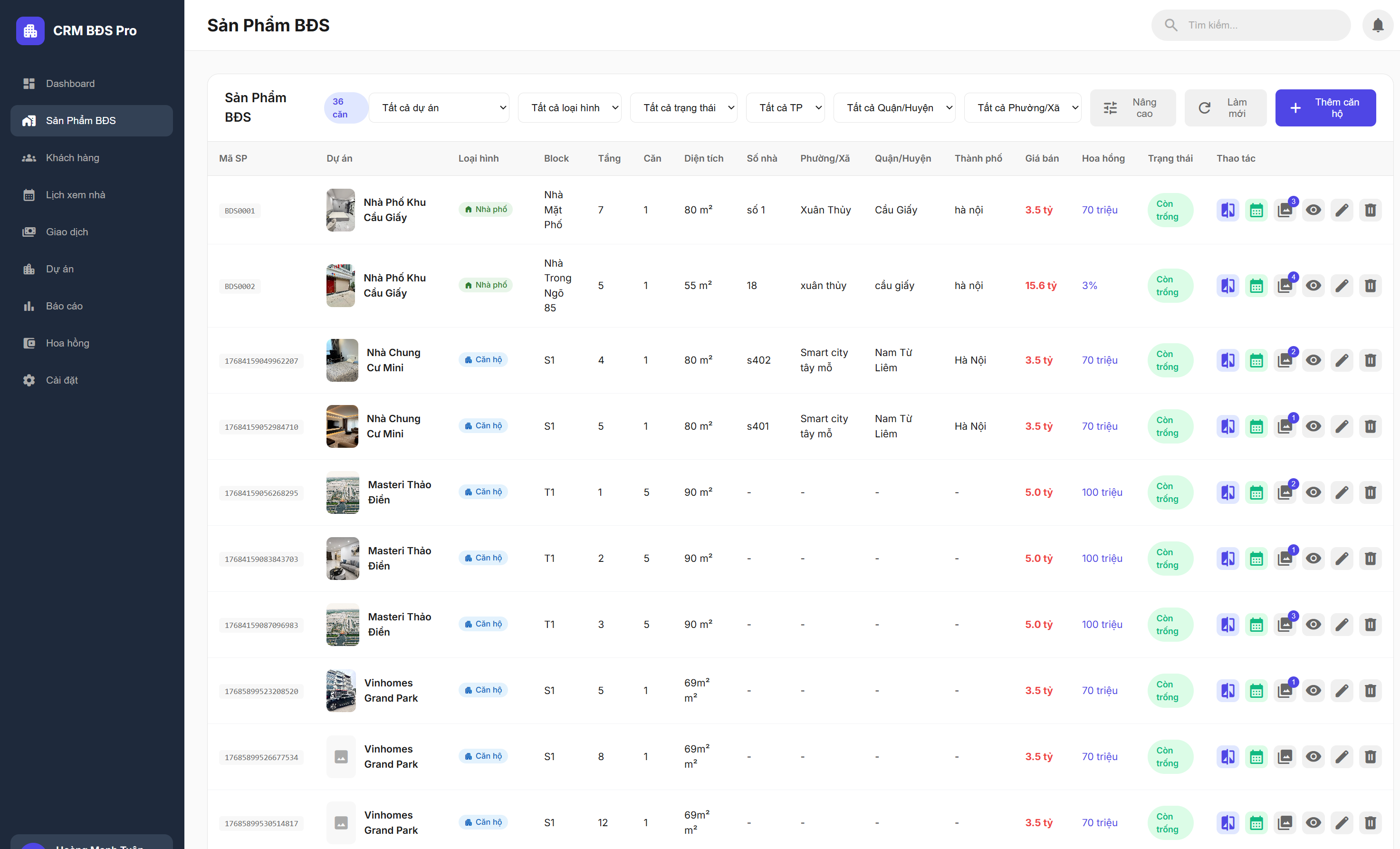Image resolution: width=1400 pixels, height=849 pixels.
Task: Click view eye icon for Vinhomes floor 5
Action: [x=1313, y=690]
